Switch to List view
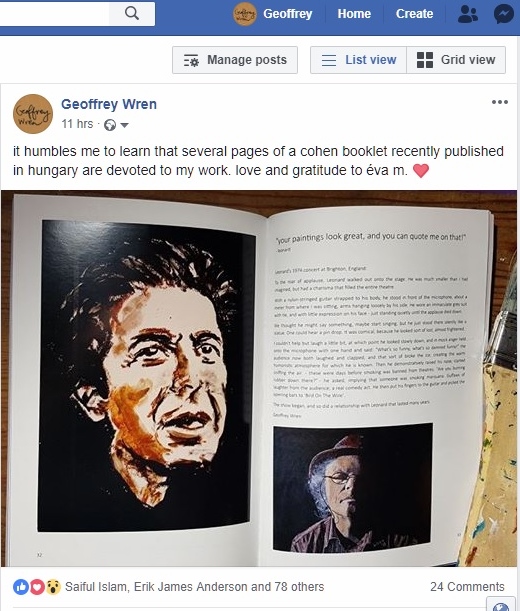 358,60
